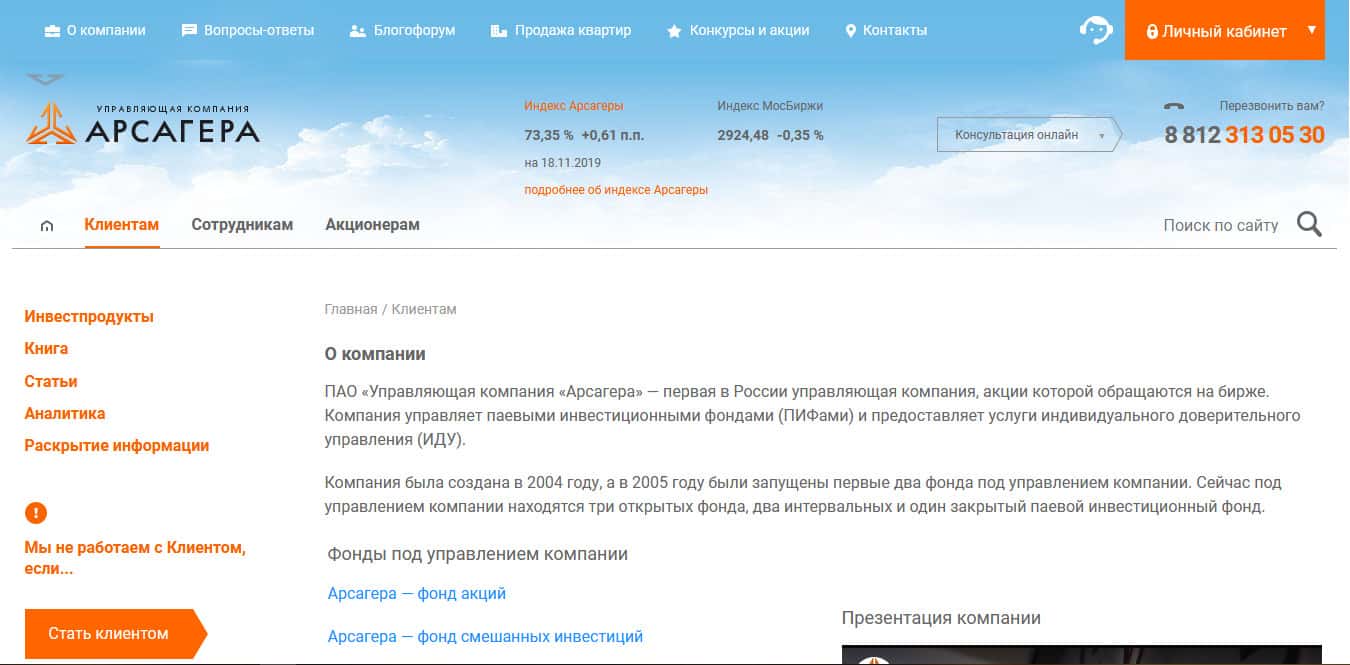Click the star icon beside Конкурсы и акции
1350x665 pixels.
(x=674, y=31)
